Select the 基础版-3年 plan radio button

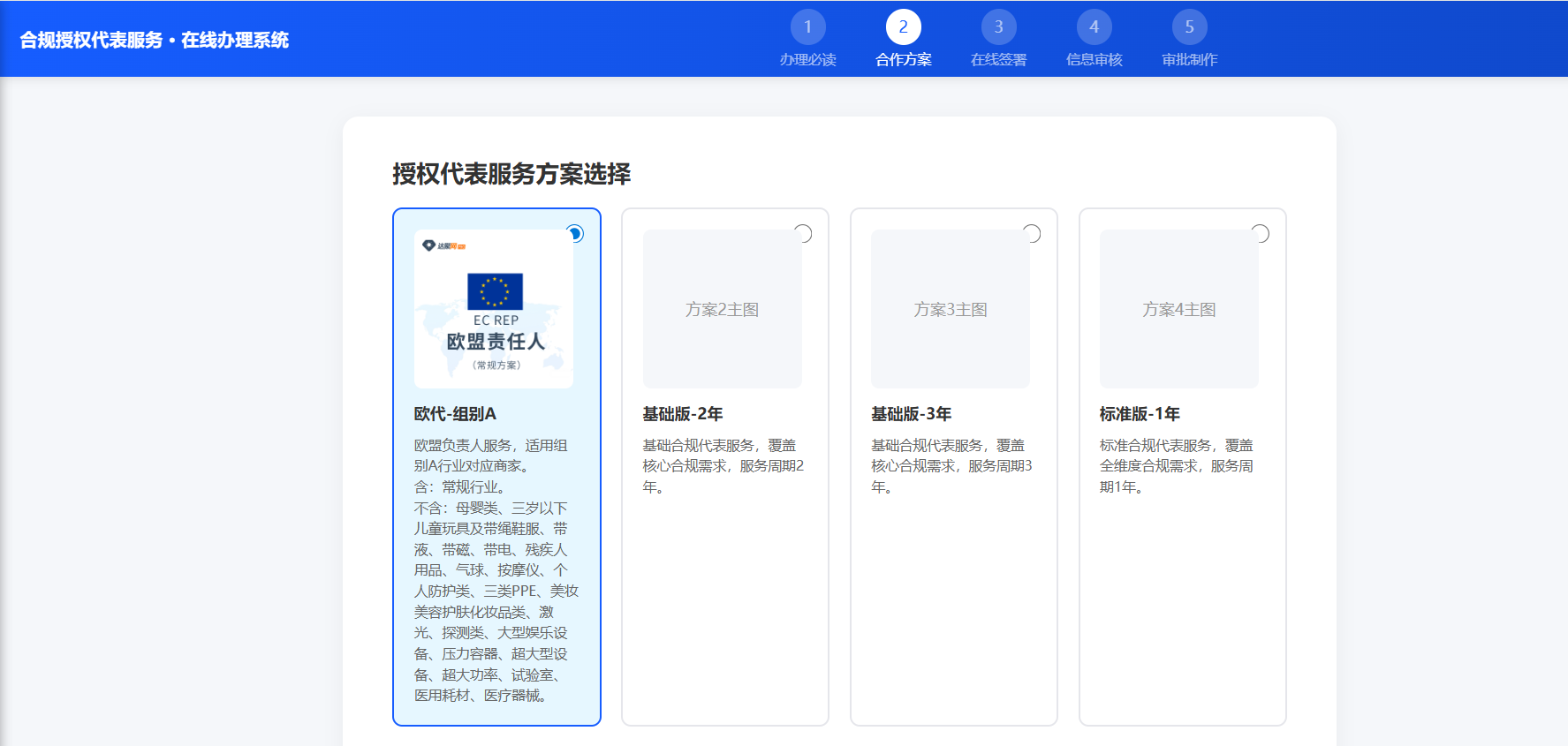[1032, 233]
